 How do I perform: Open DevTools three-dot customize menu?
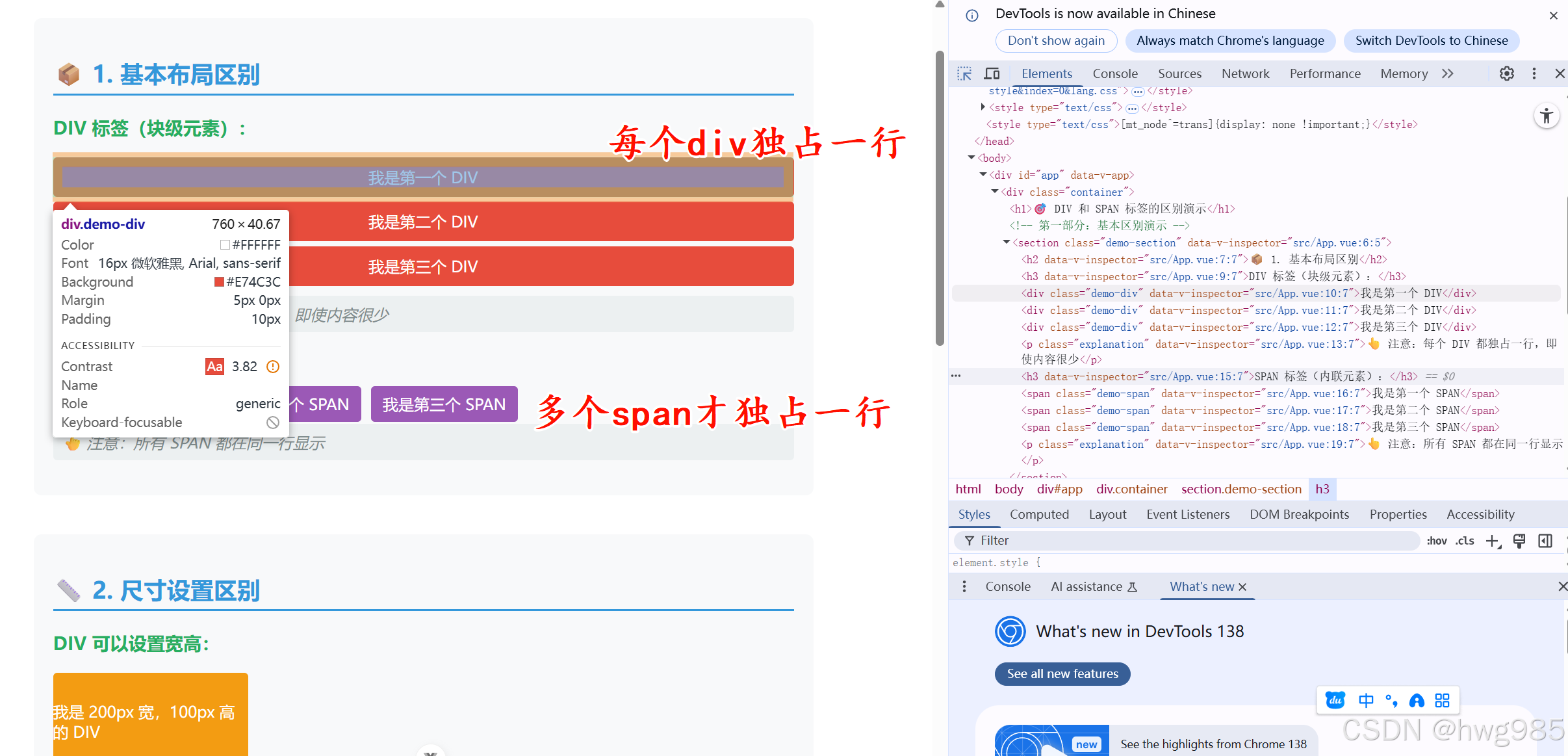tap(1534, 73)
